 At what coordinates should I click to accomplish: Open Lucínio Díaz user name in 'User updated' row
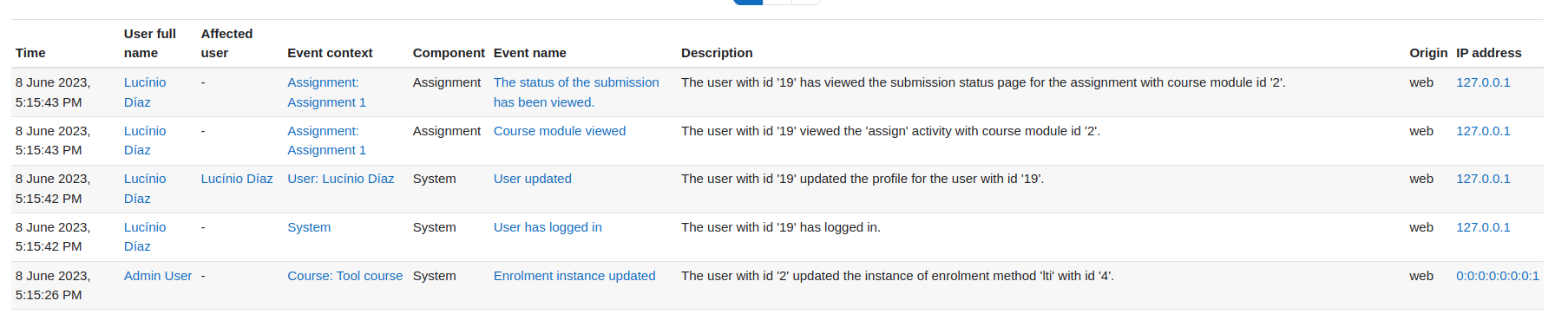pyautogui.click(x=145, y=188)
